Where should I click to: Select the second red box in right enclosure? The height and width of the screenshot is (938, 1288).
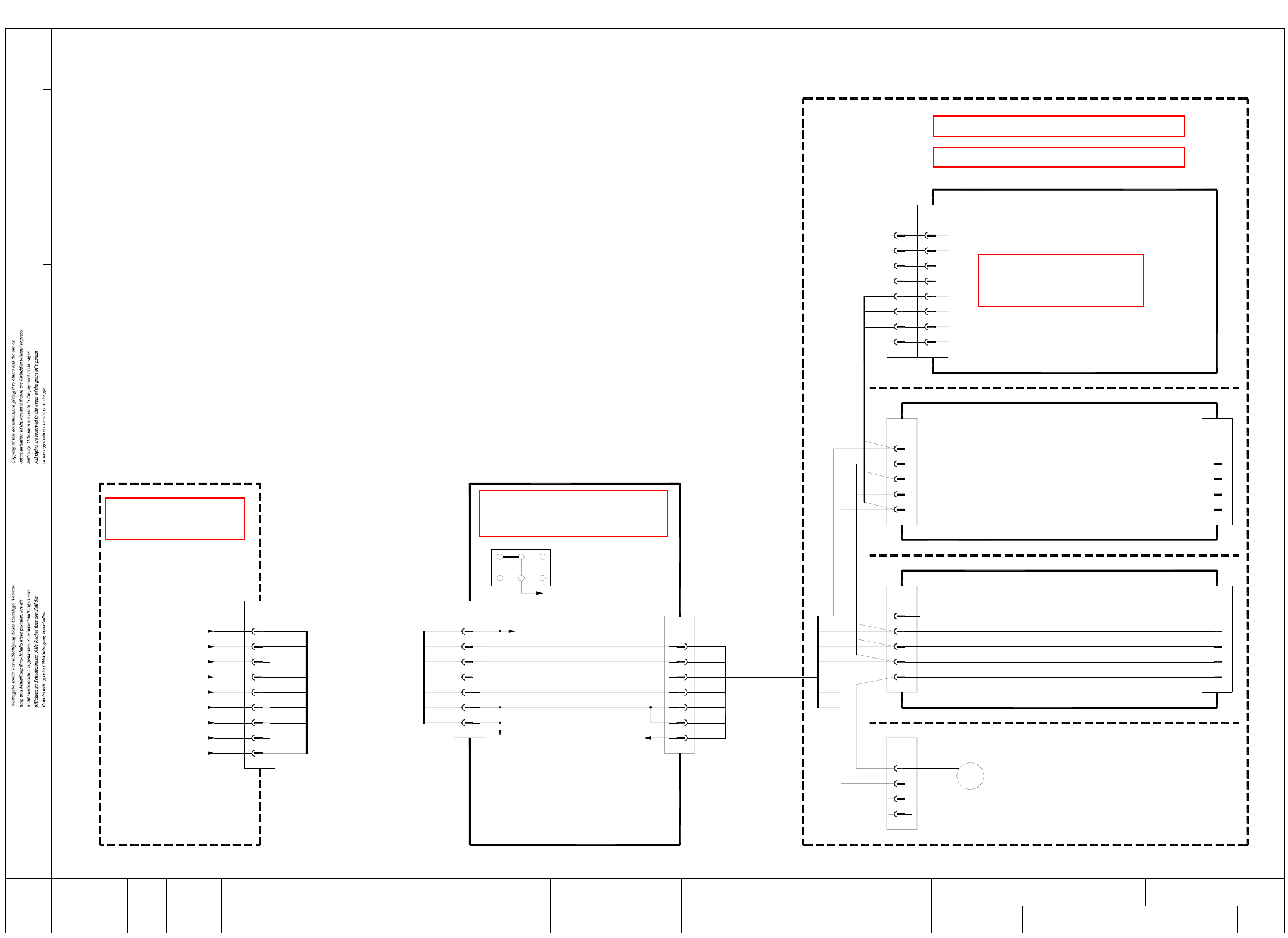(x=1058, y=157)
